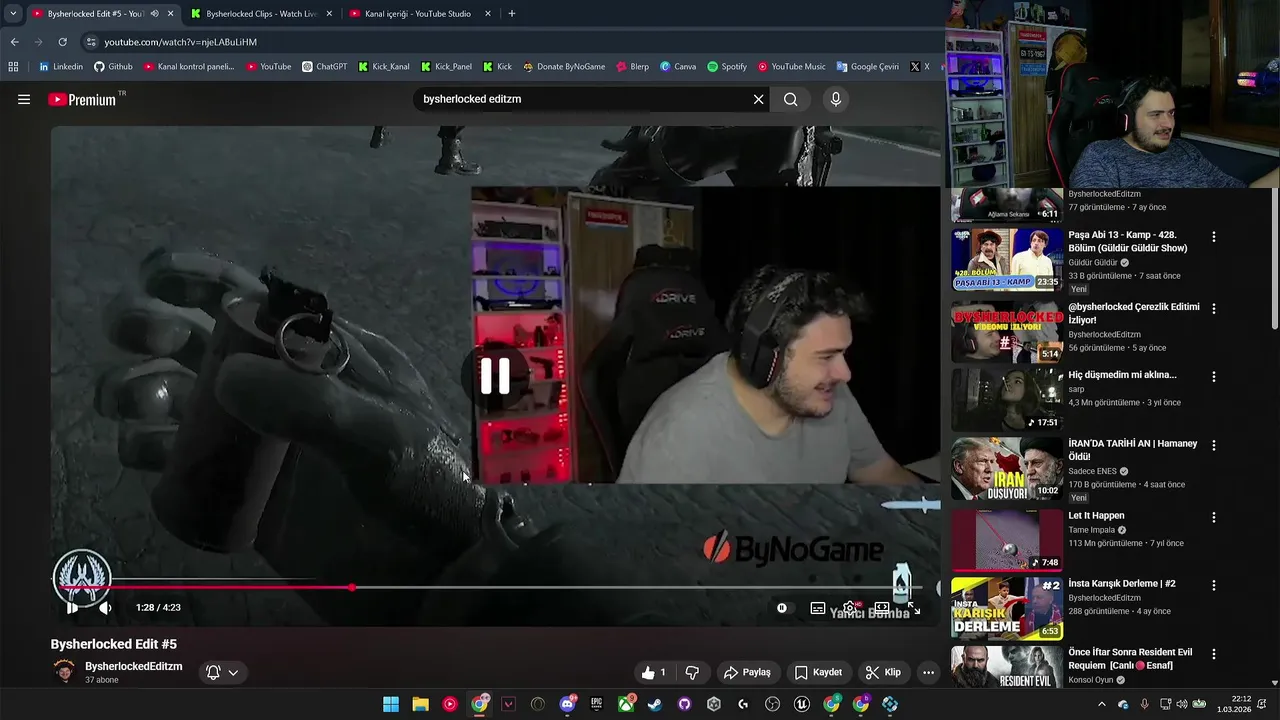Open the Github bookmark
Image resolution: width=1280 pixels, height=720 pixels.
pyautogui.click(x=113, y=67)
